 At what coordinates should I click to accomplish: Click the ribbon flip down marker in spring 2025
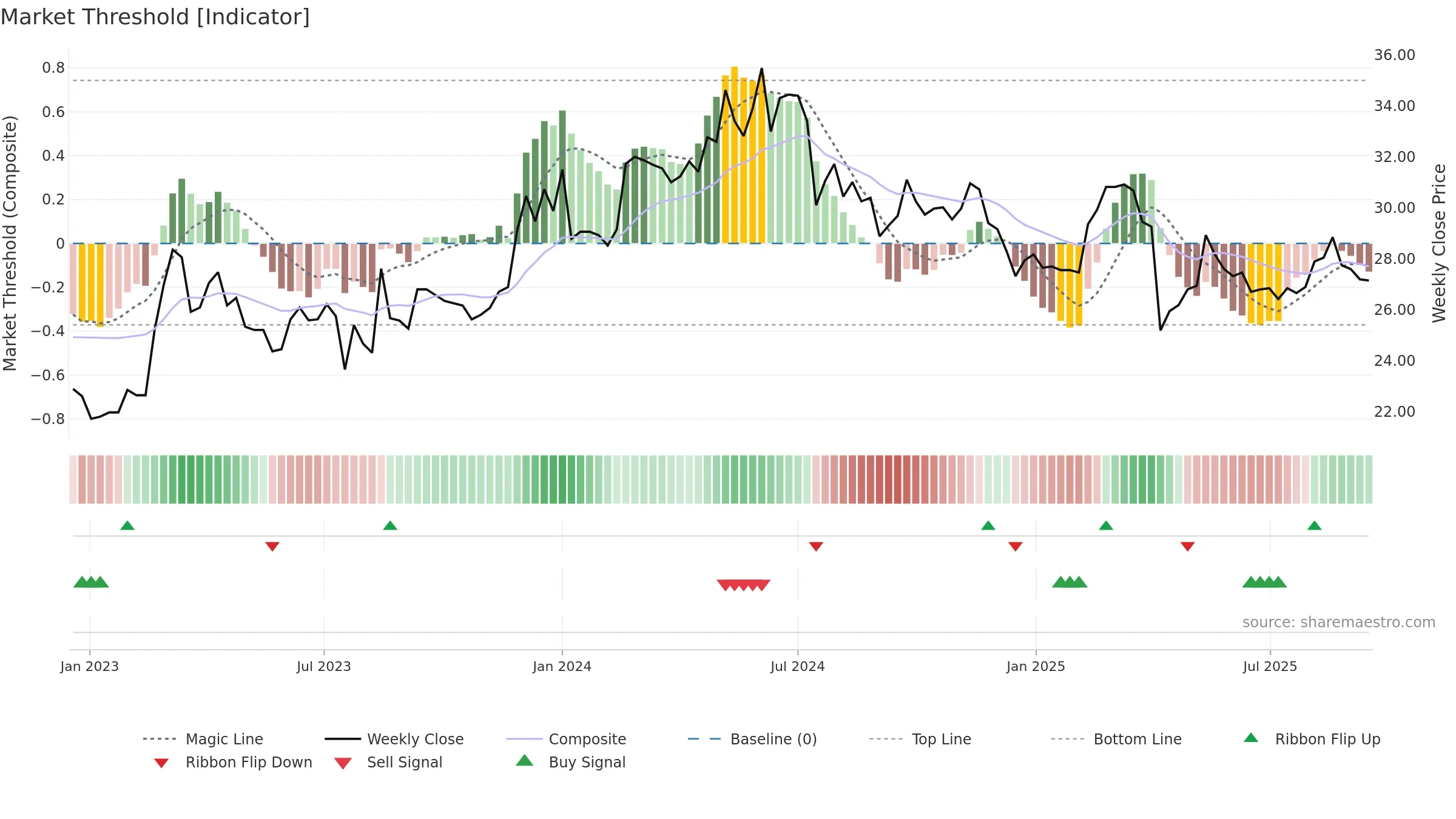tap(1188, 547)
